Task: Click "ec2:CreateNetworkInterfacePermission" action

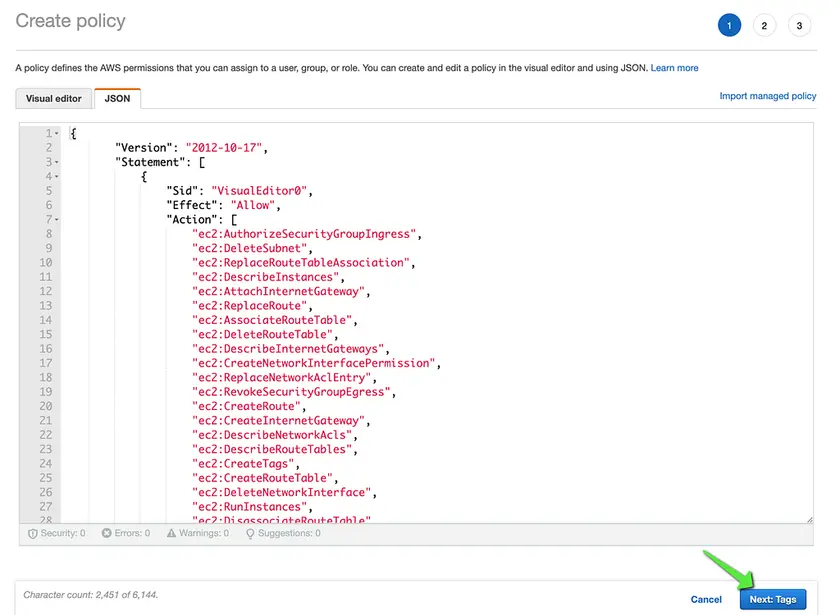Action: click(313, 364)
